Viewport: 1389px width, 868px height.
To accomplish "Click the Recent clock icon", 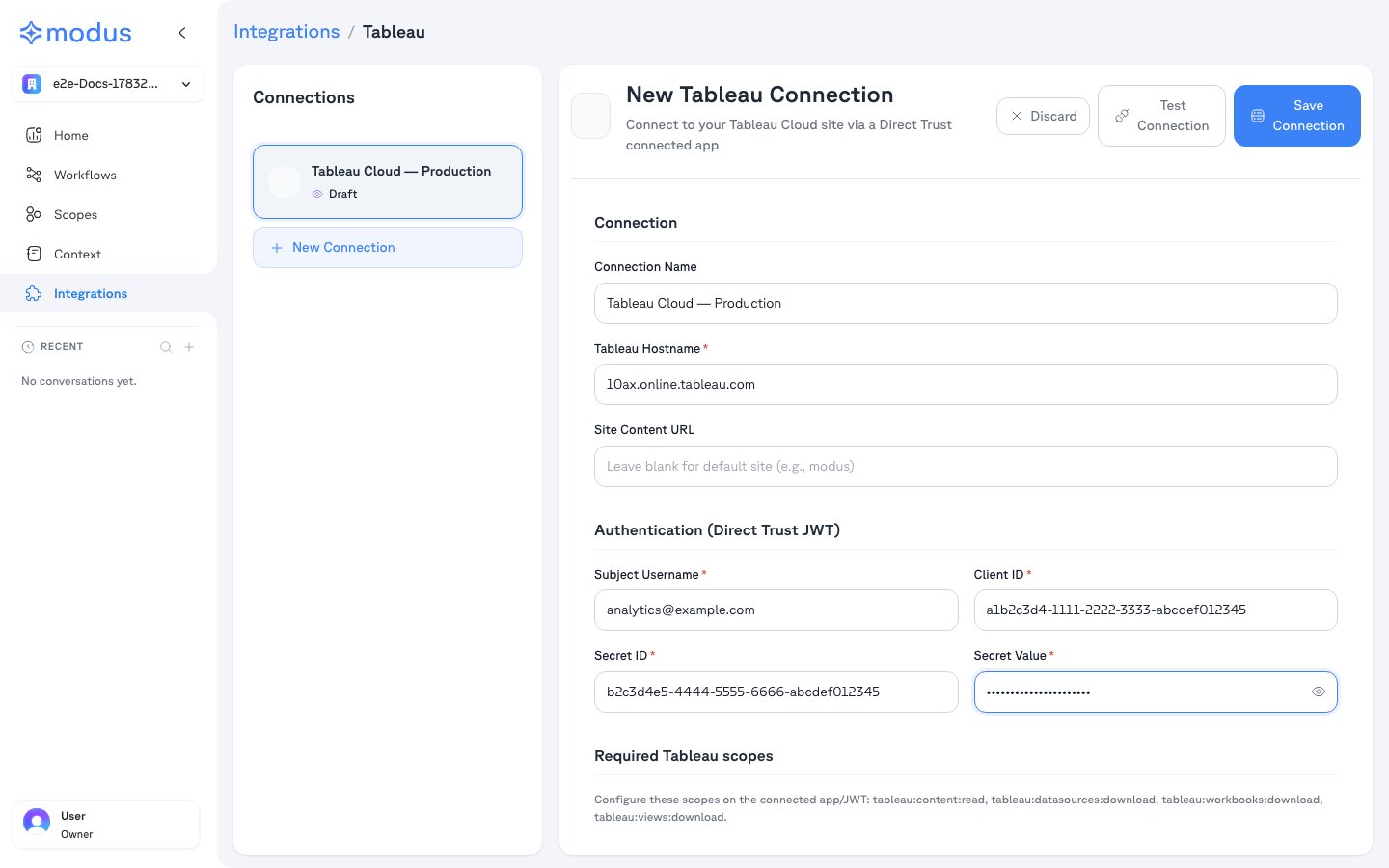I will (x=28, y=347).
